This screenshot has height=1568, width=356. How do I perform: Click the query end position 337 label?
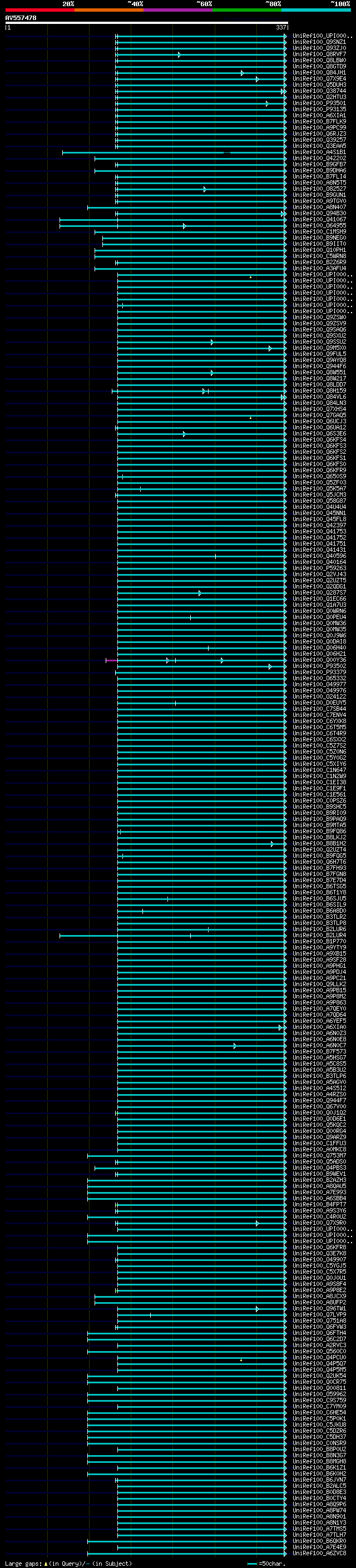pyautogui.click(x=280, y=27)
